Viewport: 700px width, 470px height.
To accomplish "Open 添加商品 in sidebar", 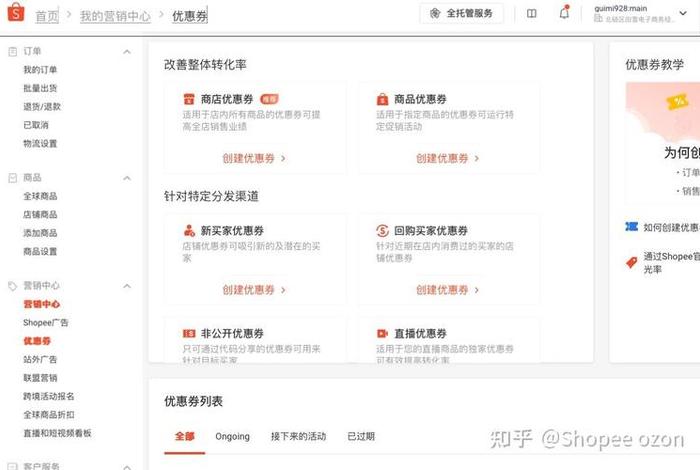I will click(40, 233).
